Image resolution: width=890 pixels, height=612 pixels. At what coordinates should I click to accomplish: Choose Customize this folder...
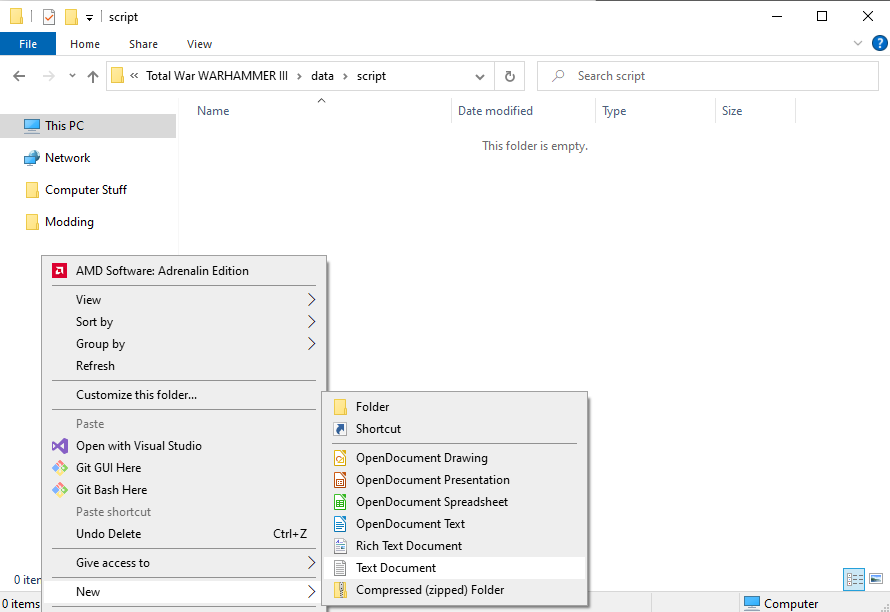click(x=184, y=395)
